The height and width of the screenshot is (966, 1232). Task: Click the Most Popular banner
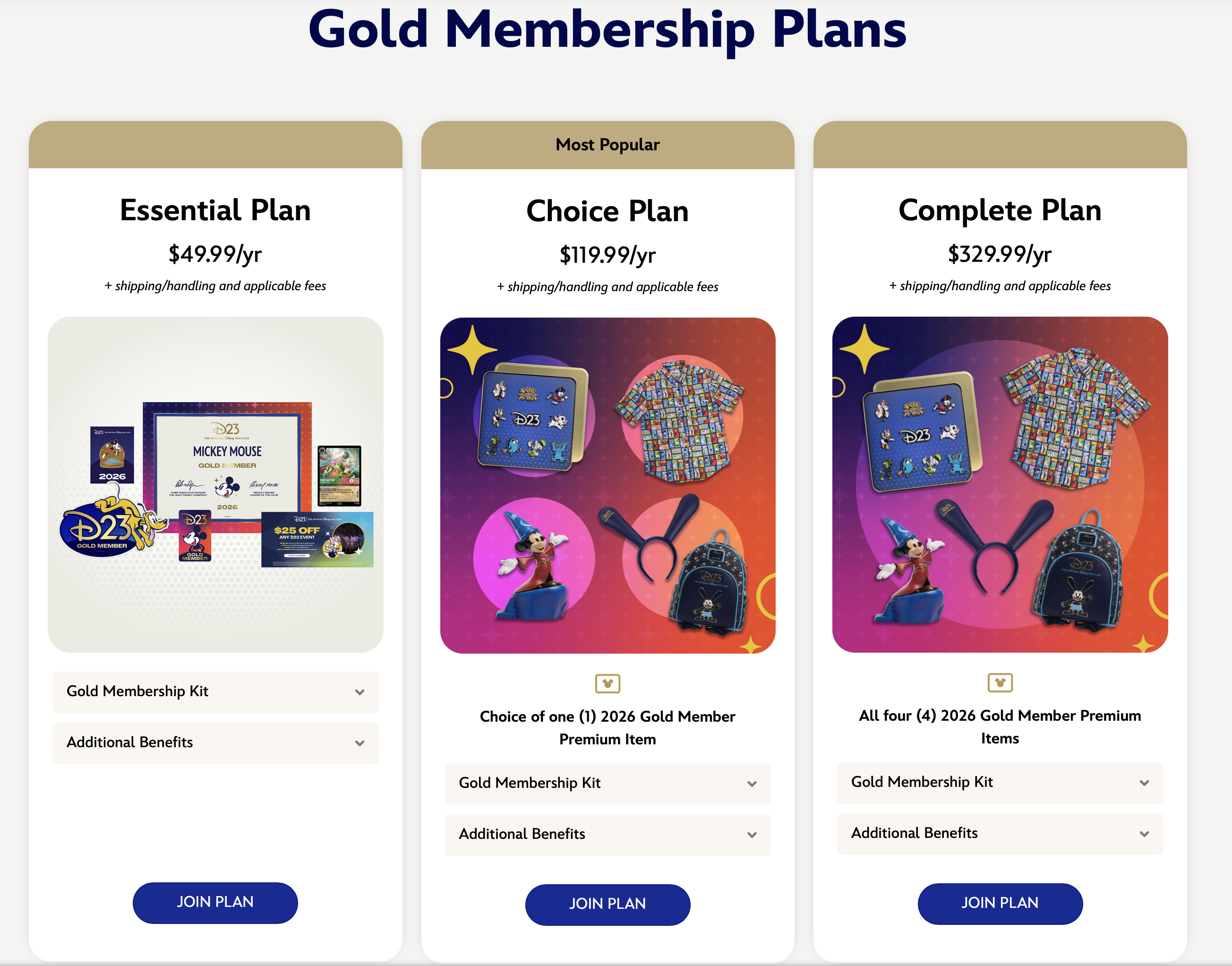pos(607,145)
